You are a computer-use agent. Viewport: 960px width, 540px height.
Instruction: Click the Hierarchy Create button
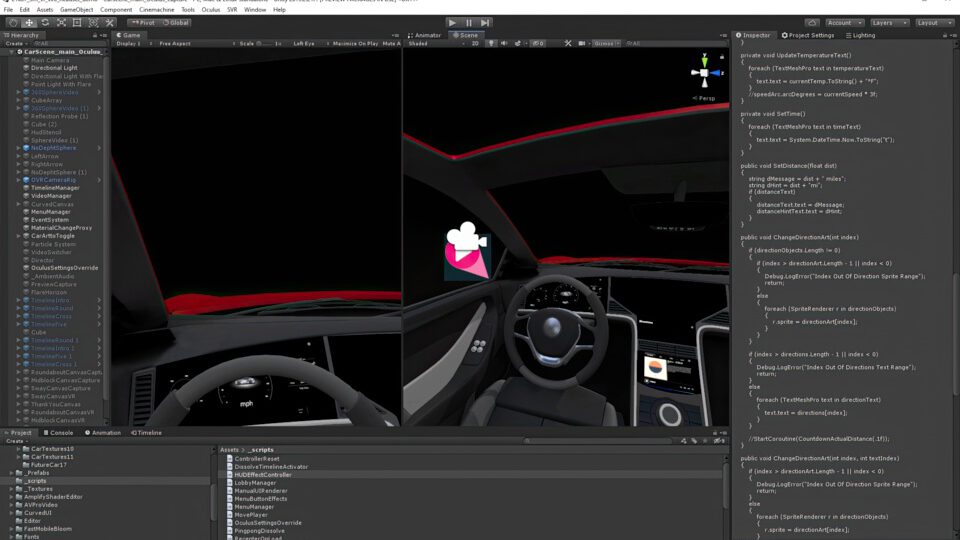(15, 43)
